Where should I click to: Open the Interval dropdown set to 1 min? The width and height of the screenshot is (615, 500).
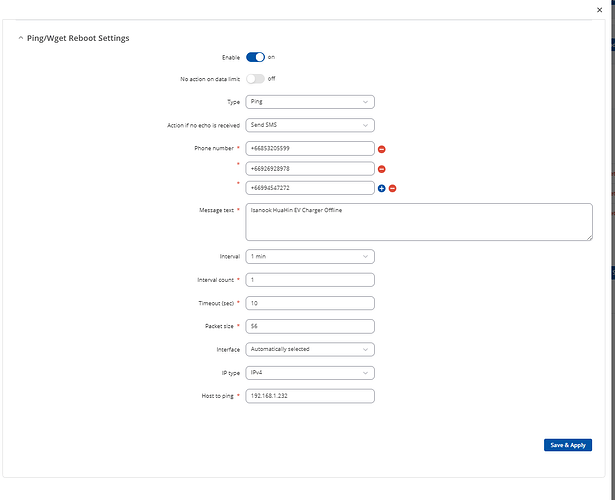click(310, 256)
